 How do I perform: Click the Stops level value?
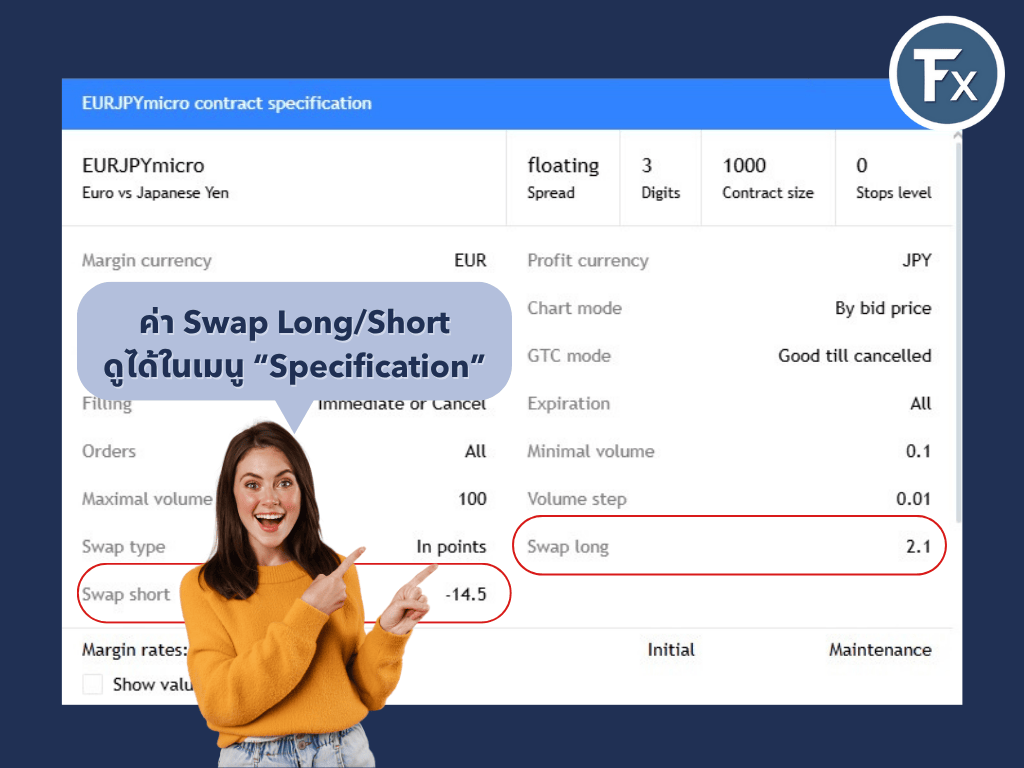[x=862, y=166]
